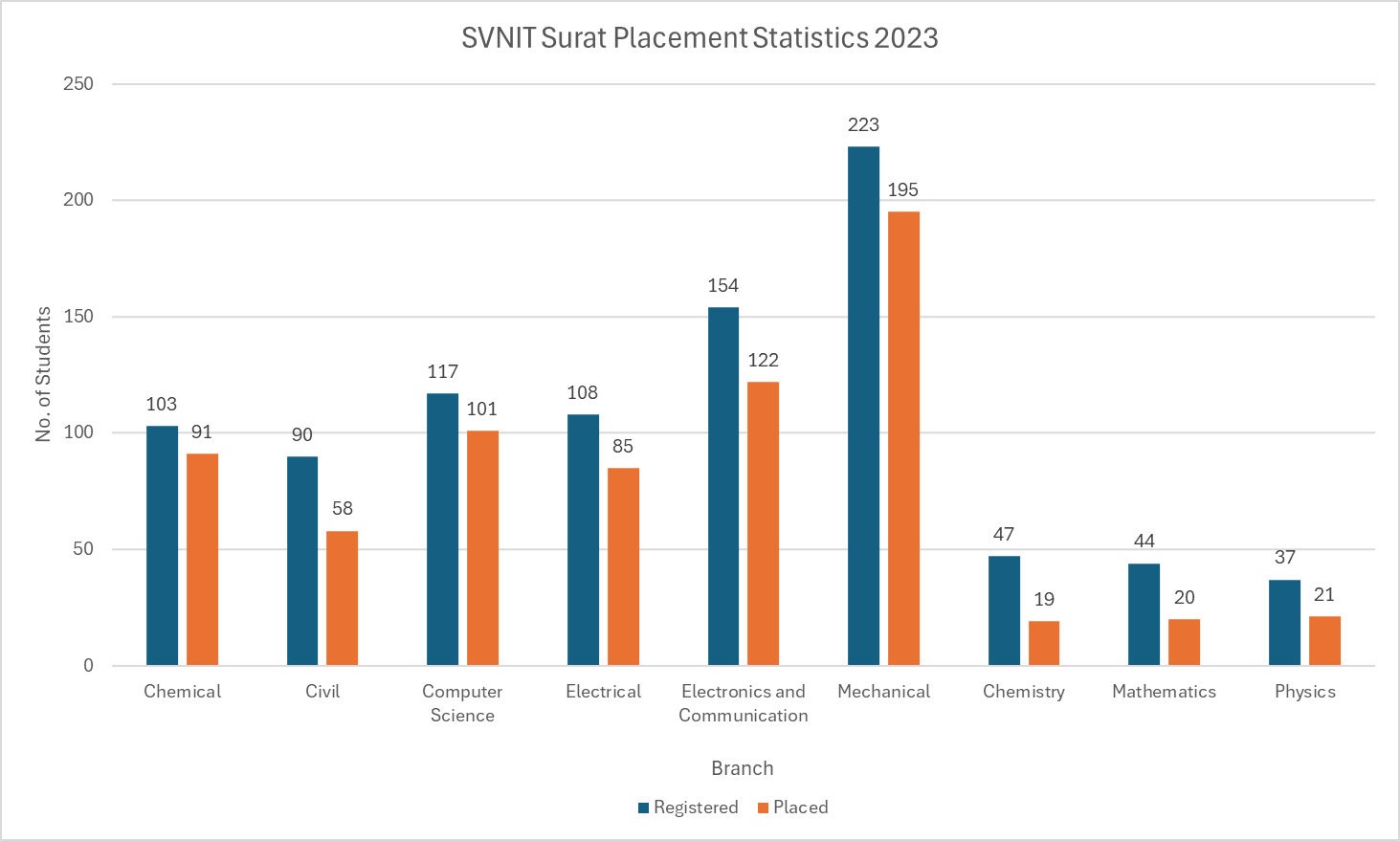
Task: Click the data label 58
Action: coord(343,509)
